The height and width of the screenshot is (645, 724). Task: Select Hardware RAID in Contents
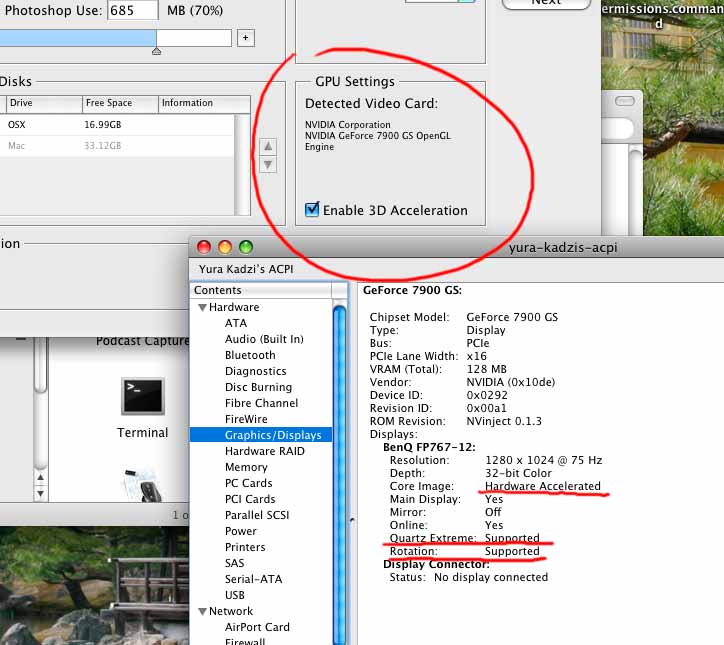click(x=265, y=451)
